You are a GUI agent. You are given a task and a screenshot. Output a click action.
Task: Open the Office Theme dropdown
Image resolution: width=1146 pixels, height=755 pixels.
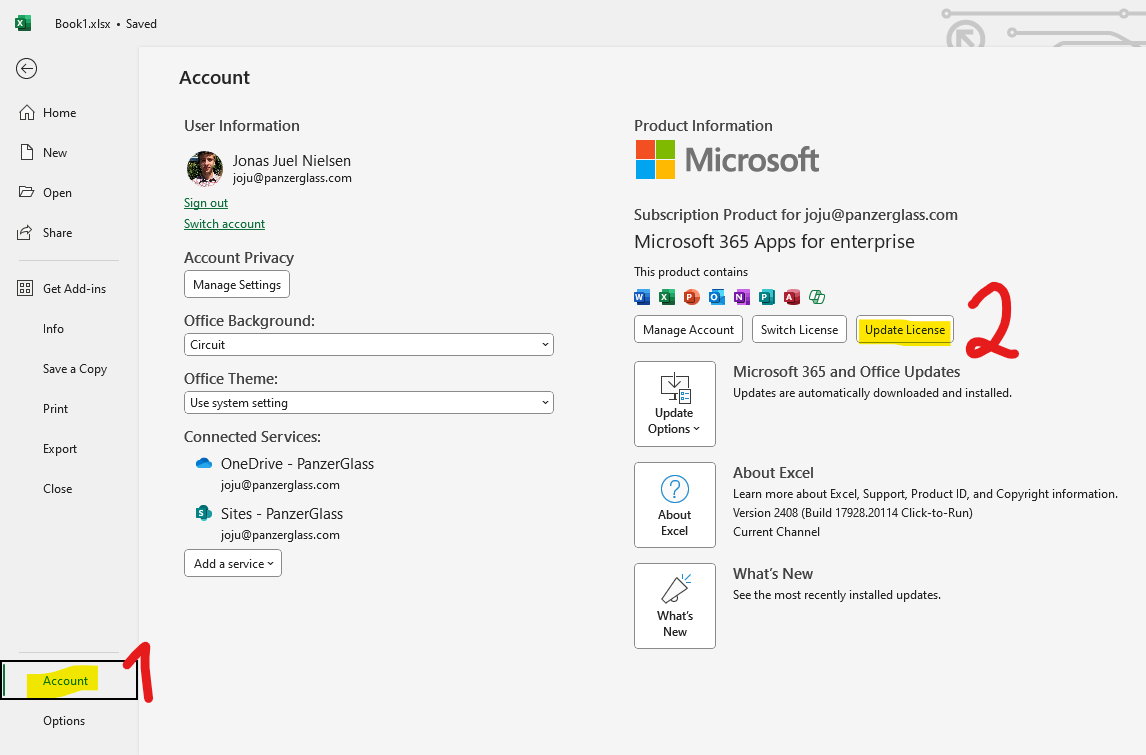(x=368, y=402)
